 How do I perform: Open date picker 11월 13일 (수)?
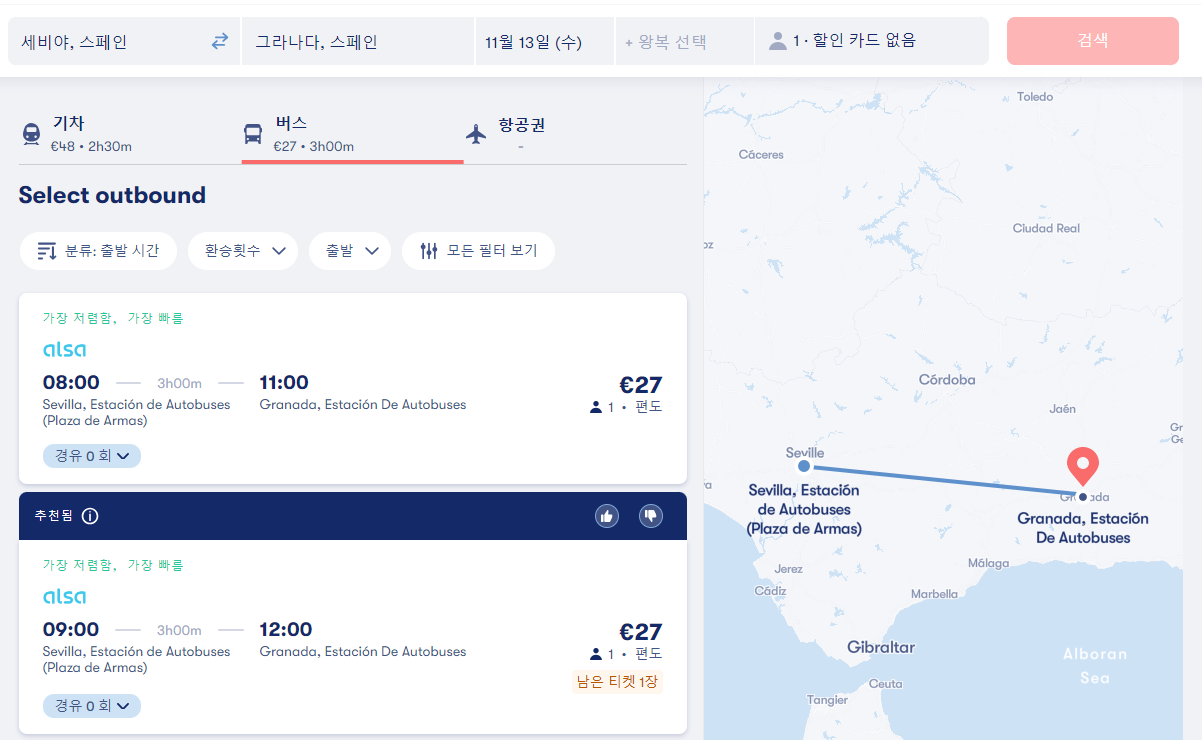coord(544,41)
